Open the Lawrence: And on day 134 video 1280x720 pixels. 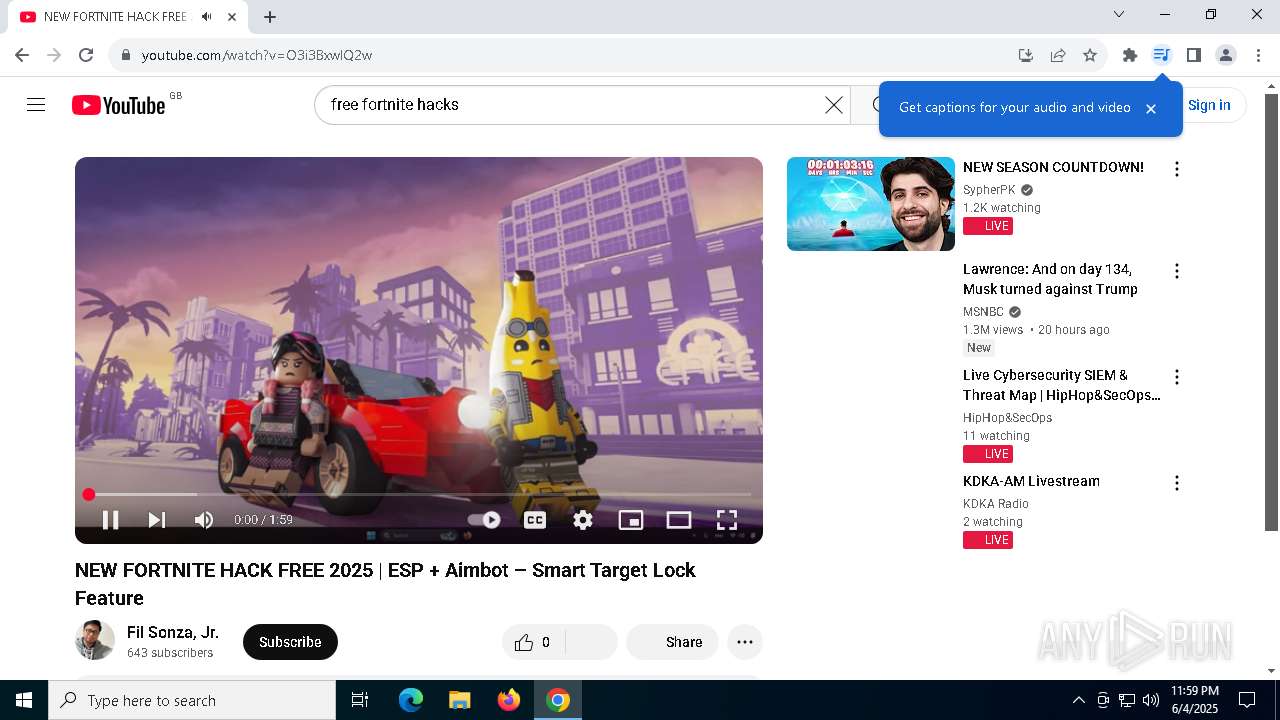tap(1050, 279)
